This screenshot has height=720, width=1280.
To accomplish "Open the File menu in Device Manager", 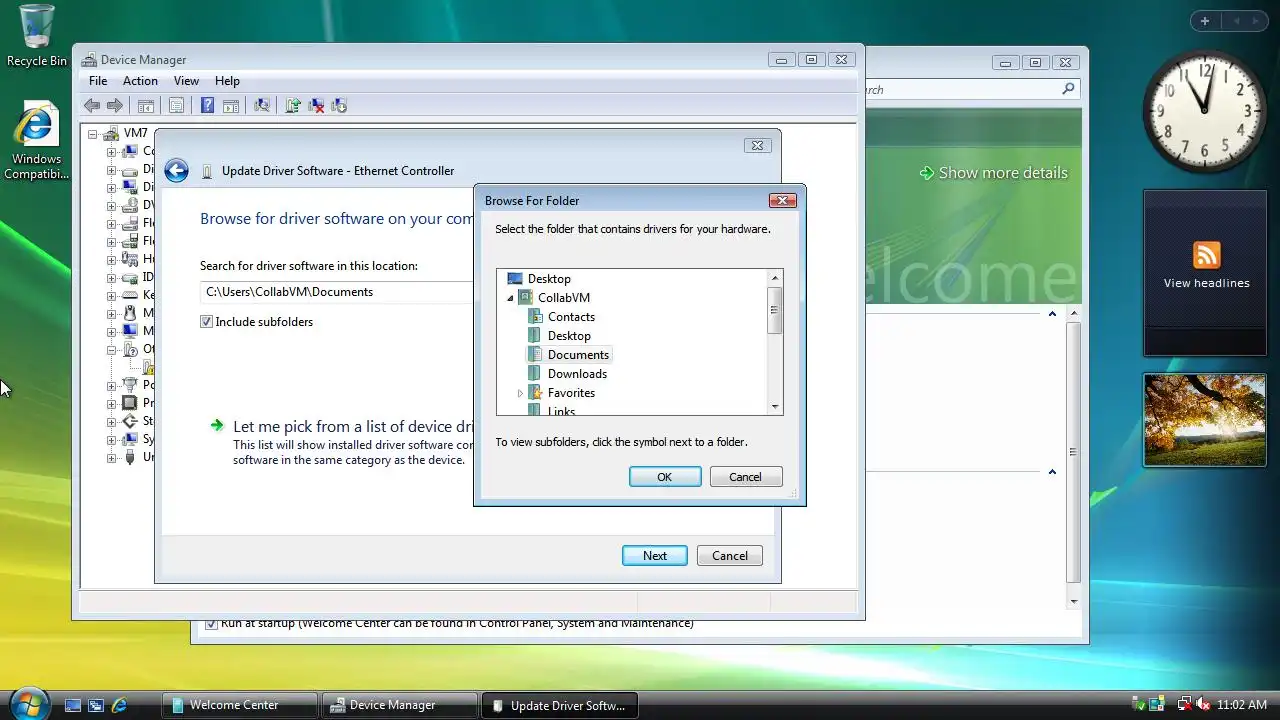I will (x=98, y=81).
